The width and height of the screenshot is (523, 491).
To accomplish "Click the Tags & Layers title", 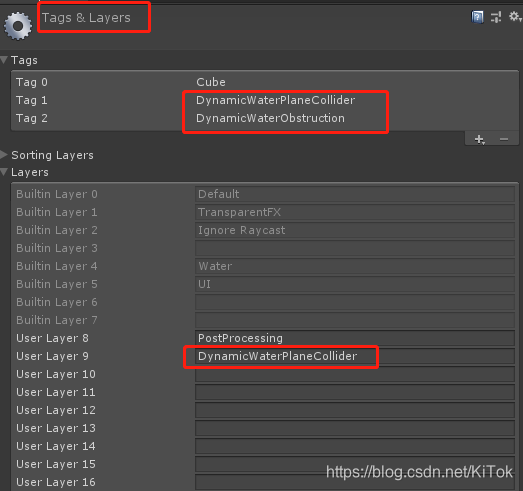I will [x=86, y=18].
